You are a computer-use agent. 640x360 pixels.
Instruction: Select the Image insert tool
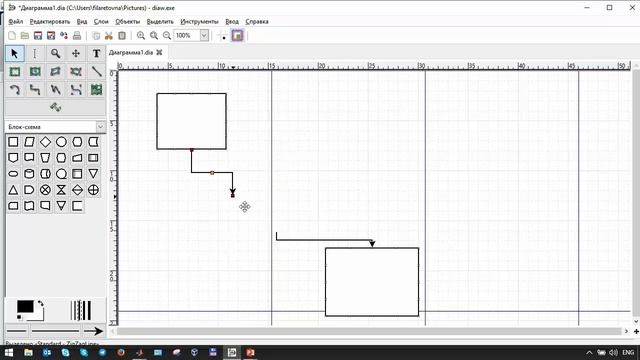point(96,90)
